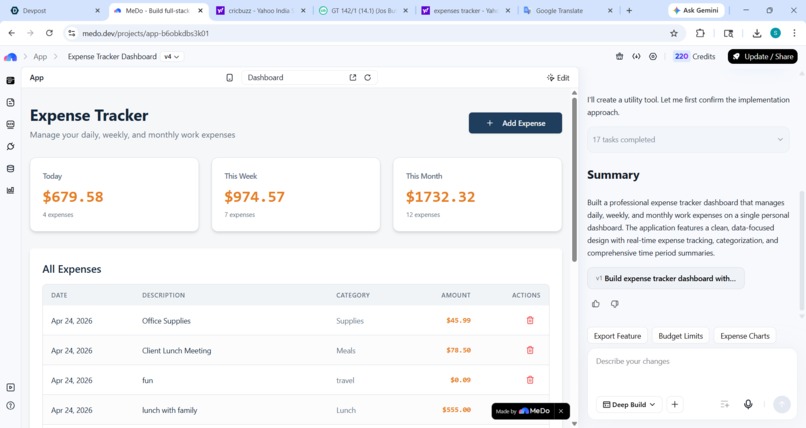The image size is (806, 428).
Task: Click the left sidebar help question icon
Action: coord(10,406)
